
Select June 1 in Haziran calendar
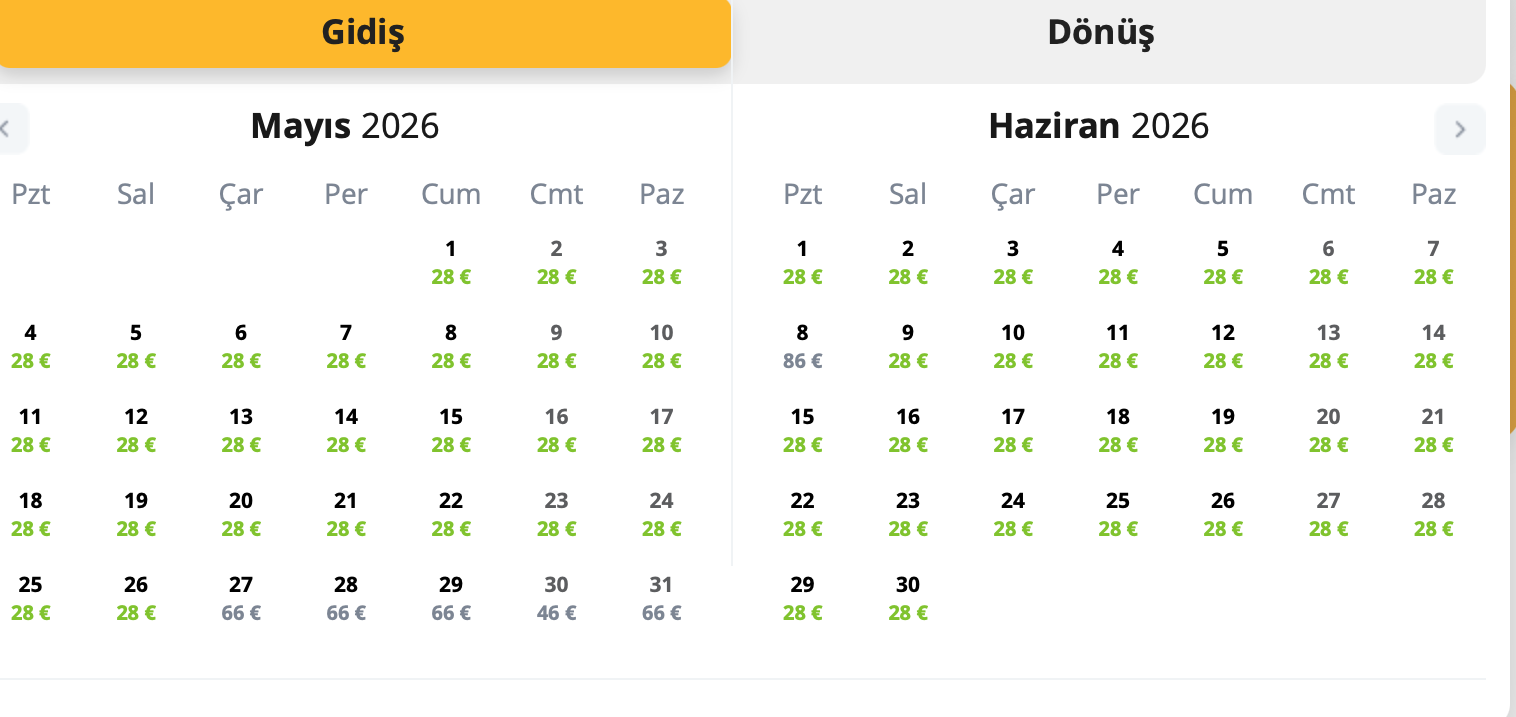pos(802,262)
